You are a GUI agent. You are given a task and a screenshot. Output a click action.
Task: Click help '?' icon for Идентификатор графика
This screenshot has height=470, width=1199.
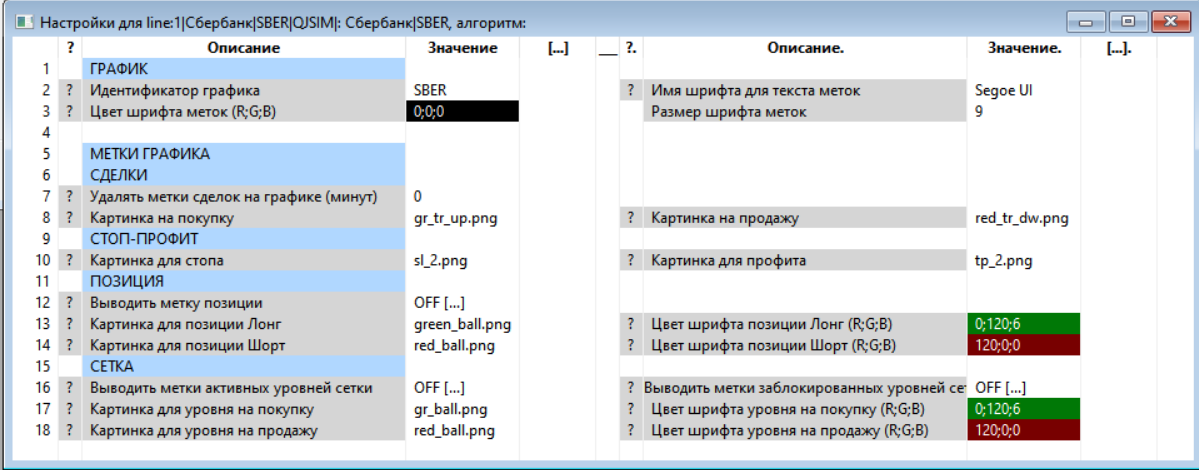click(x=70, y=90)
